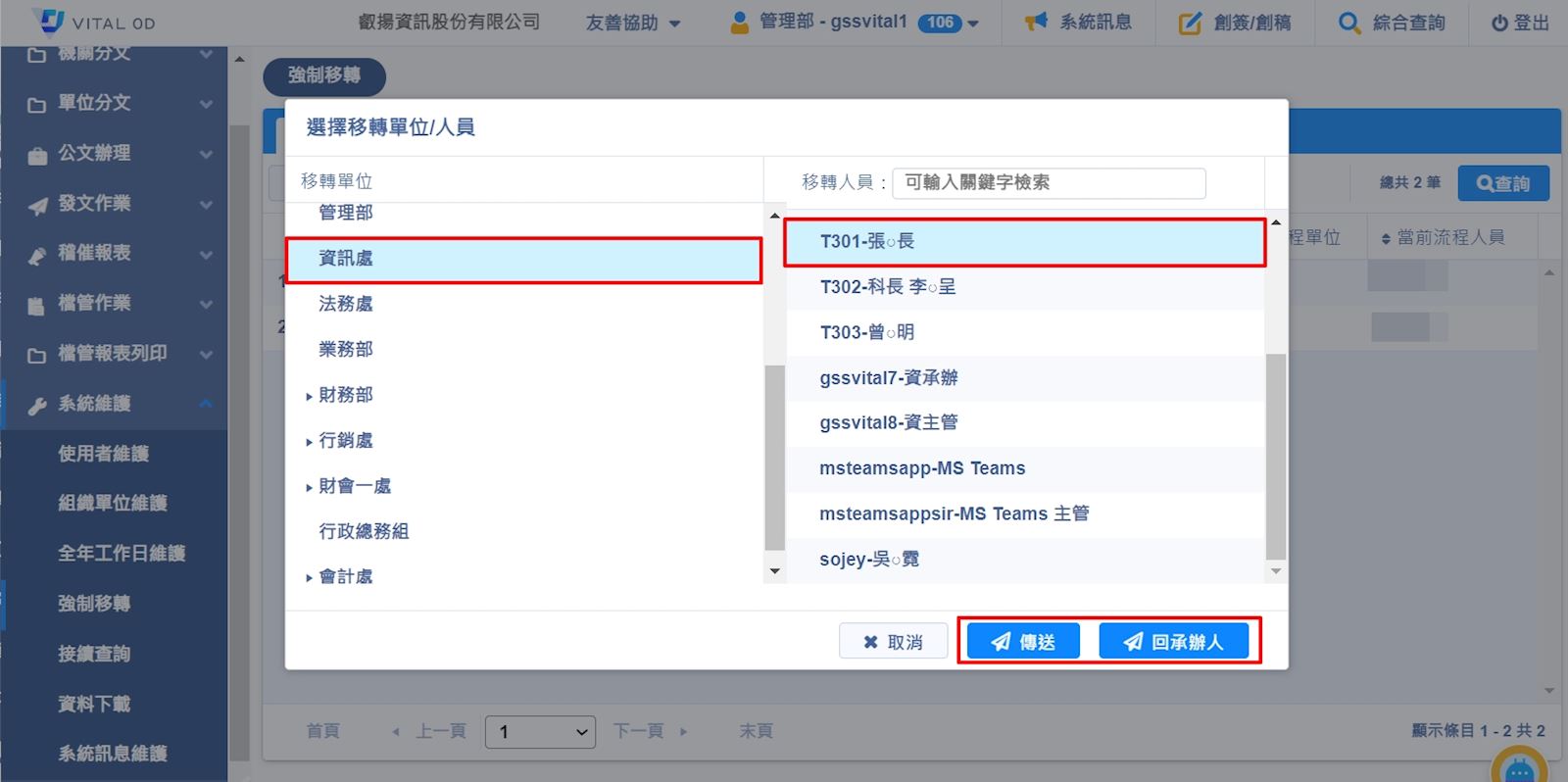Open the 106 notifications badge
This screenshot has width=1568, height=782.
pyautogui.click(x=939, y=22)
